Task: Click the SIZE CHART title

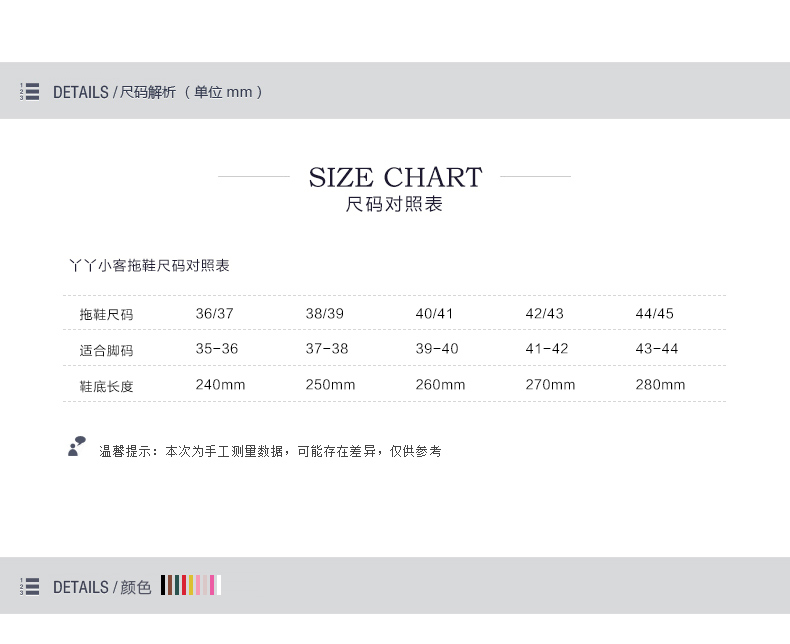Action: coord(395,178)
